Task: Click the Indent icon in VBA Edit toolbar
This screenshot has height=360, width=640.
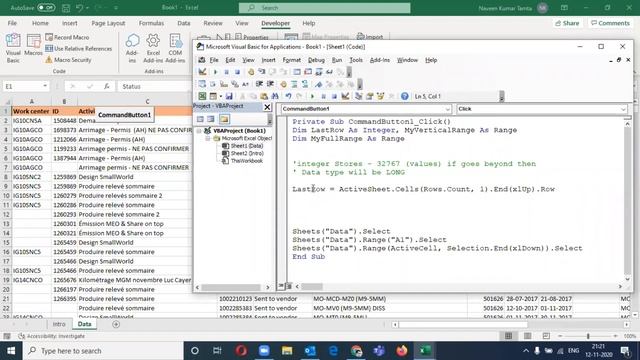Action: coord(259,84)
